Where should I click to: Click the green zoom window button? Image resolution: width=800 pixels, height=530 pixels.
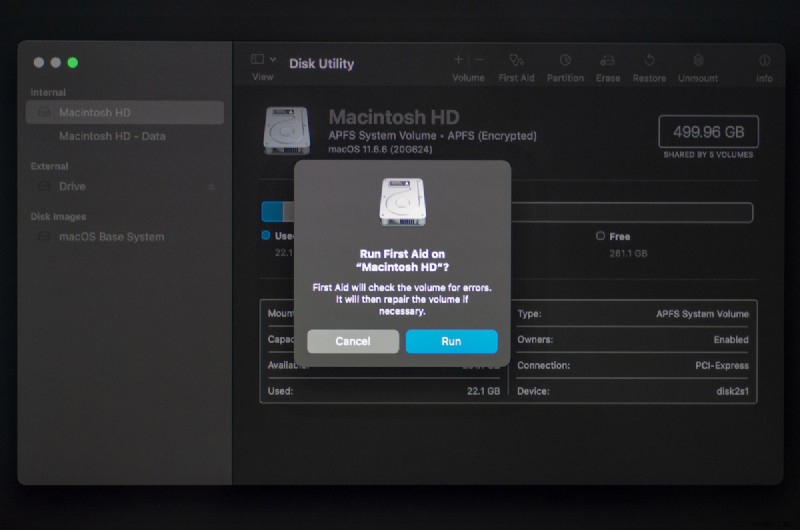point(73,63)
